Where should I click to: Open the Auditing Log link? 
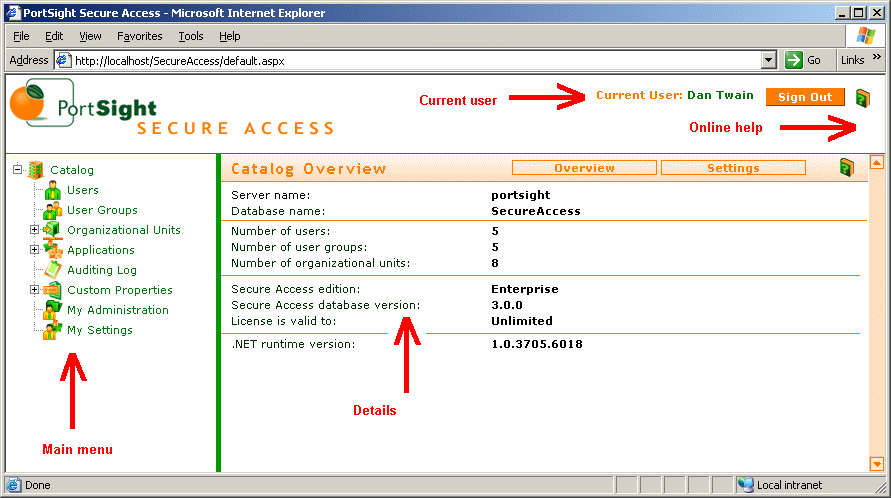[x=102, y=270]
